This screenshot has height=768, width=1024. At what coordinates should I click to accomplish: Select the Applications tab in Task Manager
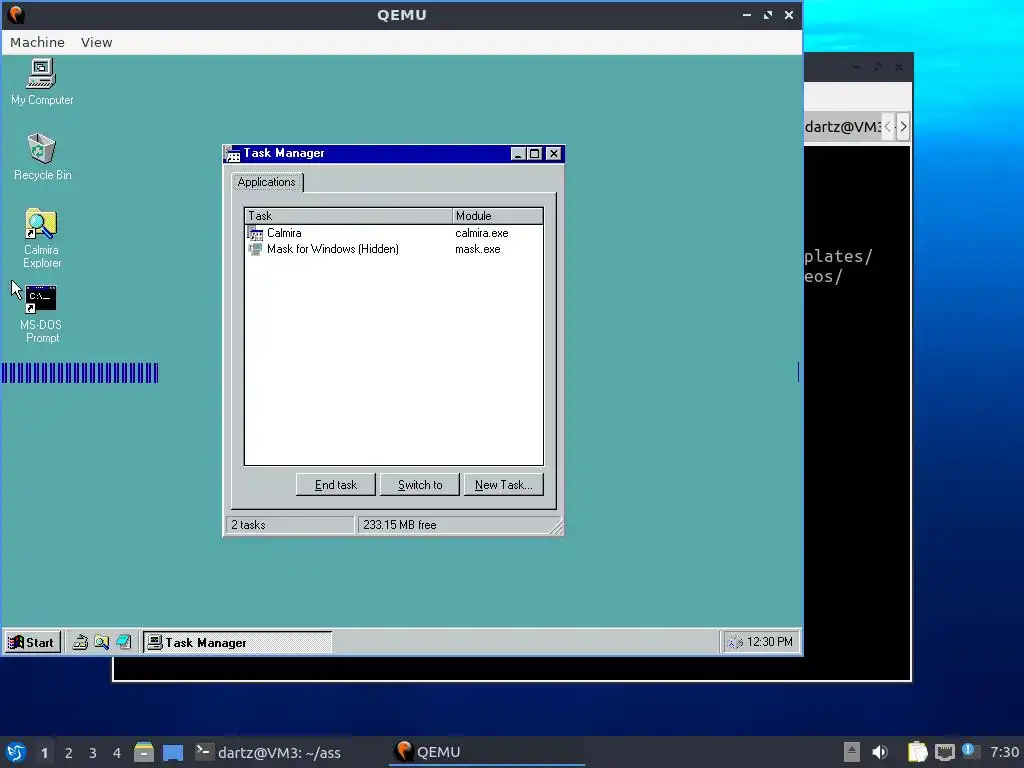click(x=266, y=182)
